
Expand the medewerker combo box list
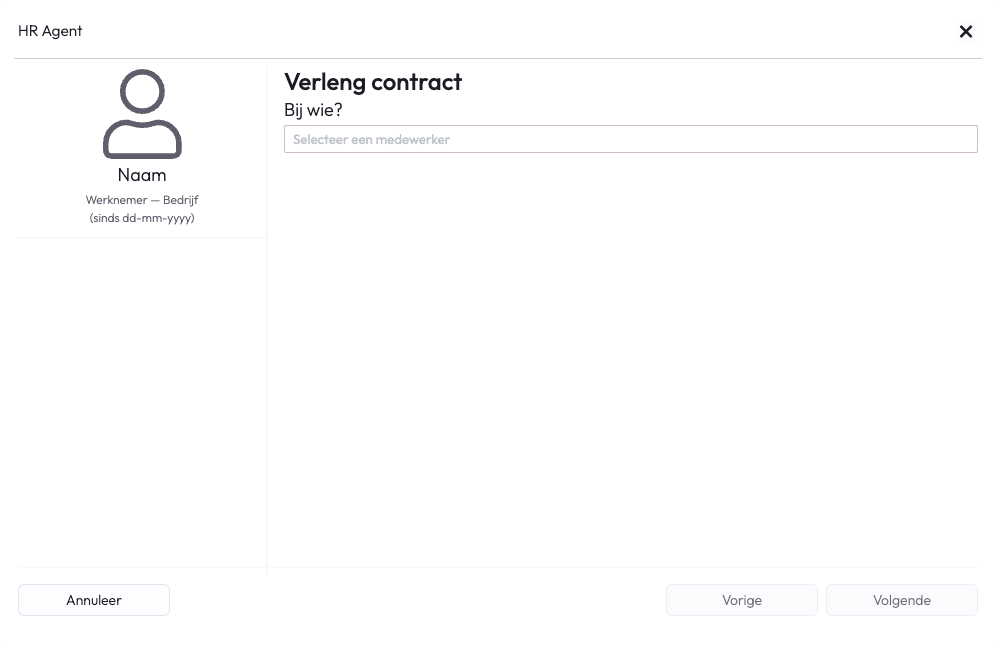(630, 139)
